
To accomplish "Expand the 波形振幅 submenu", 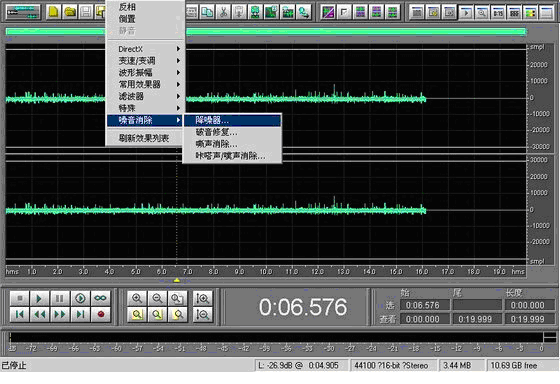I will [146, 73].
